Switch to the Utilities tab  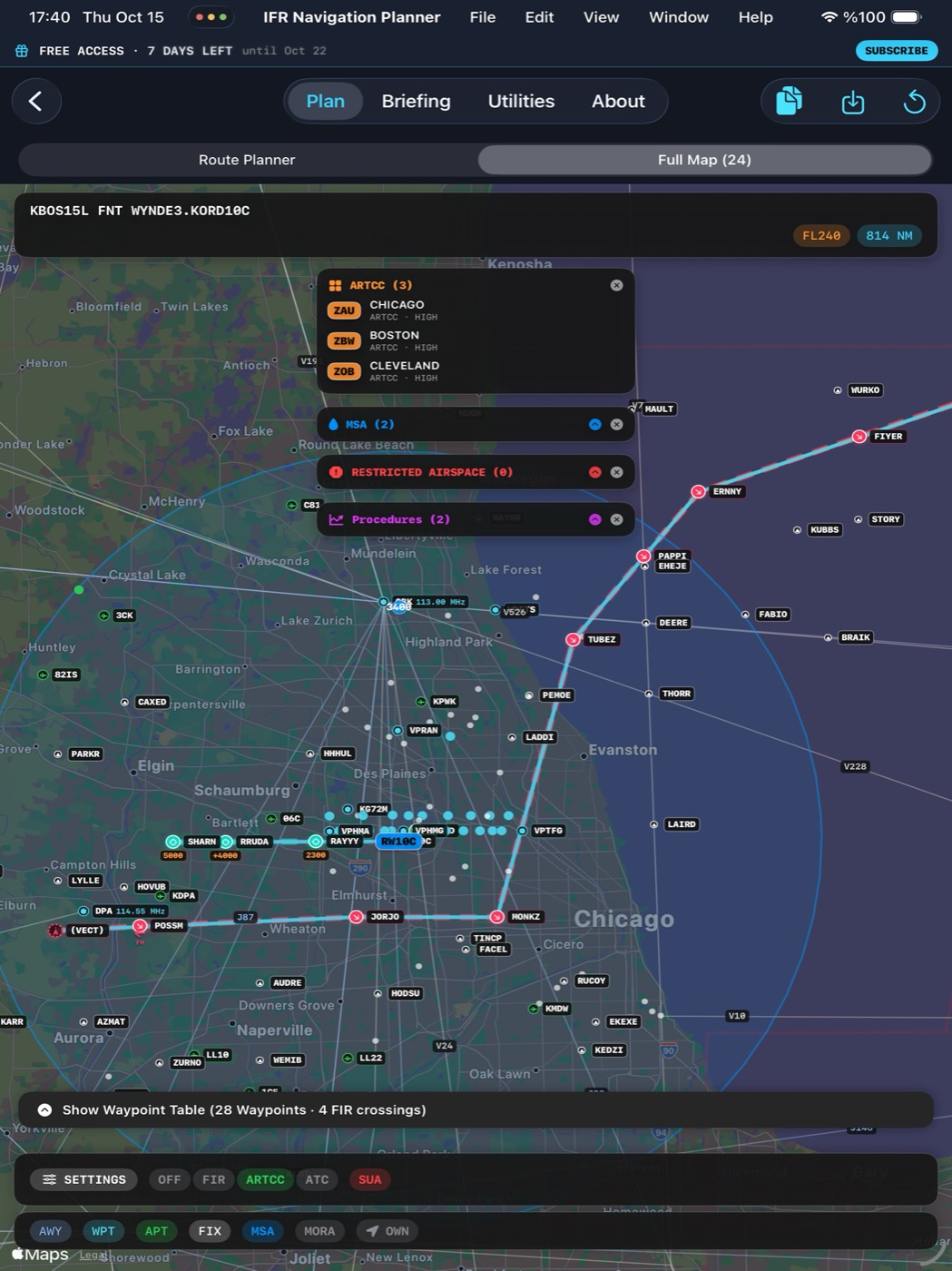click(x=521, y=101)
